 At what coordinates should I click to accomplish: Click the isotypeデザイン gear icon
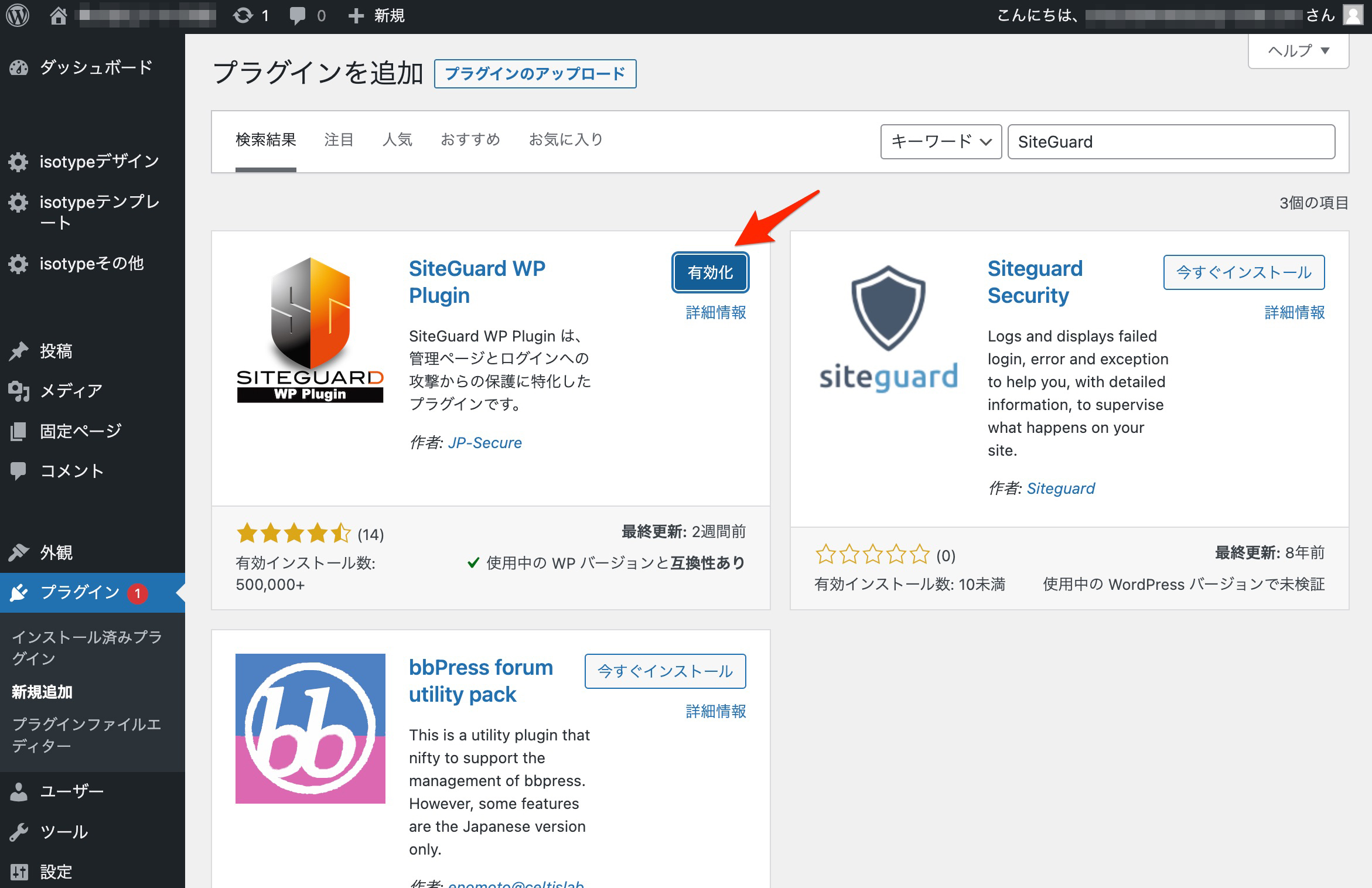tap(19, 162)
